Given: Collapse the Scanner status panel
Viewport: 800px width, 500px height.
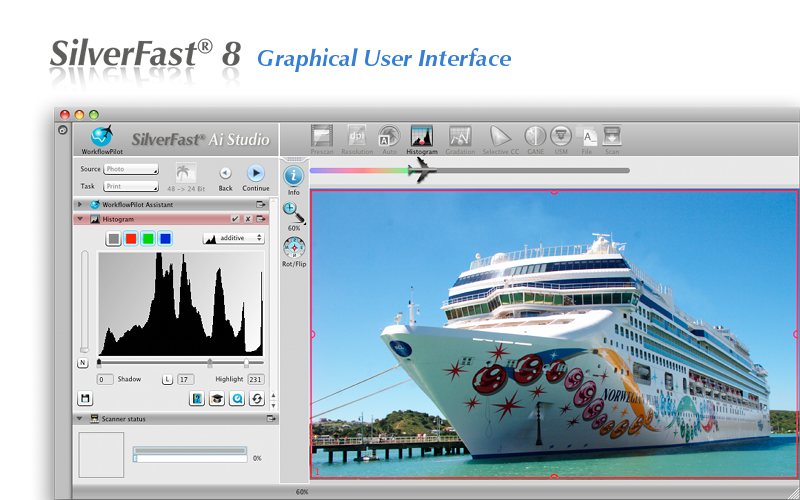Looking at the screenshot, I should pos(80,419).
